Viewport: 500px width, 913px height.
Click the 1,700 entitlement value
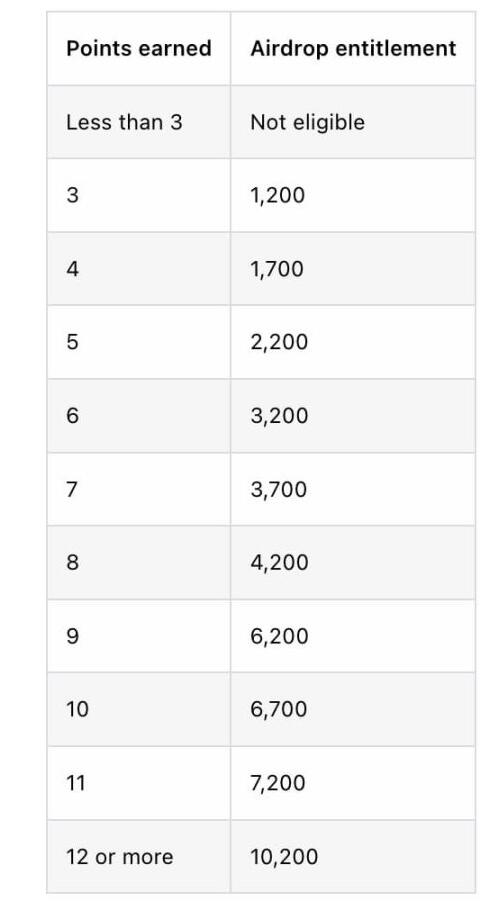(x=277, y=269)
